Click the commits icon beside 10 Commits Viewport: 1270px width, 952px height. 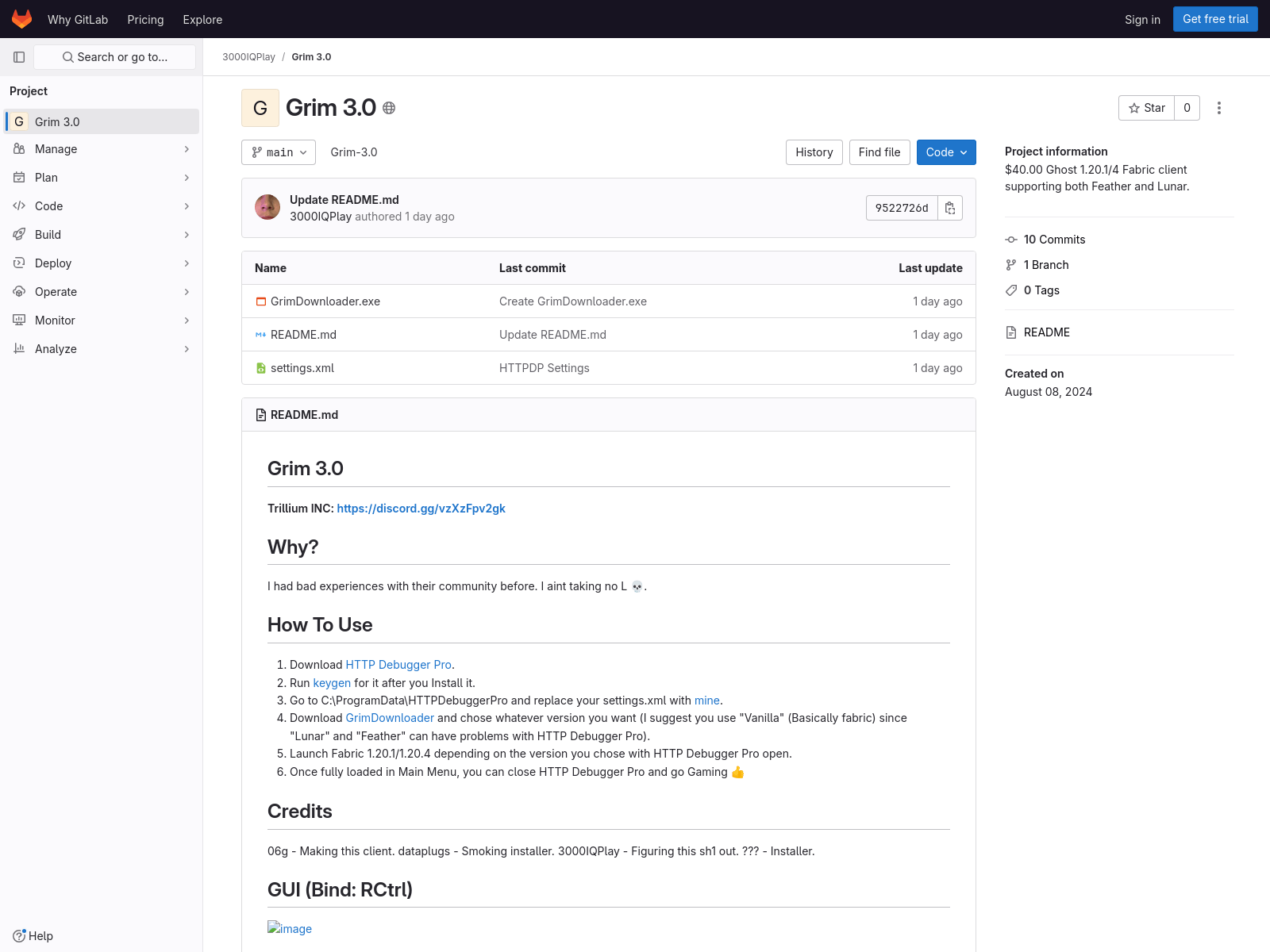coord(1011,240)
